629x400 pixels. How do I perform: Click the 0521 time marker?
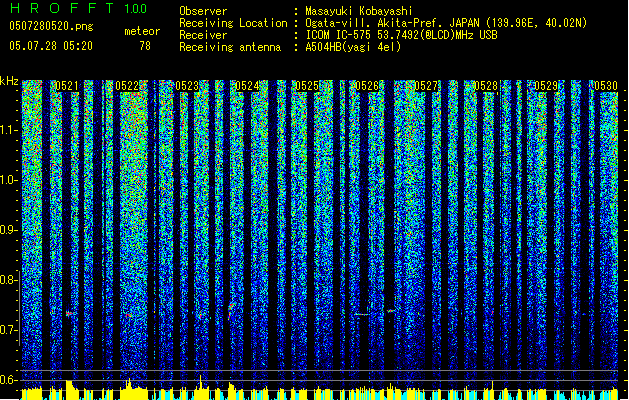click(67, 86)
